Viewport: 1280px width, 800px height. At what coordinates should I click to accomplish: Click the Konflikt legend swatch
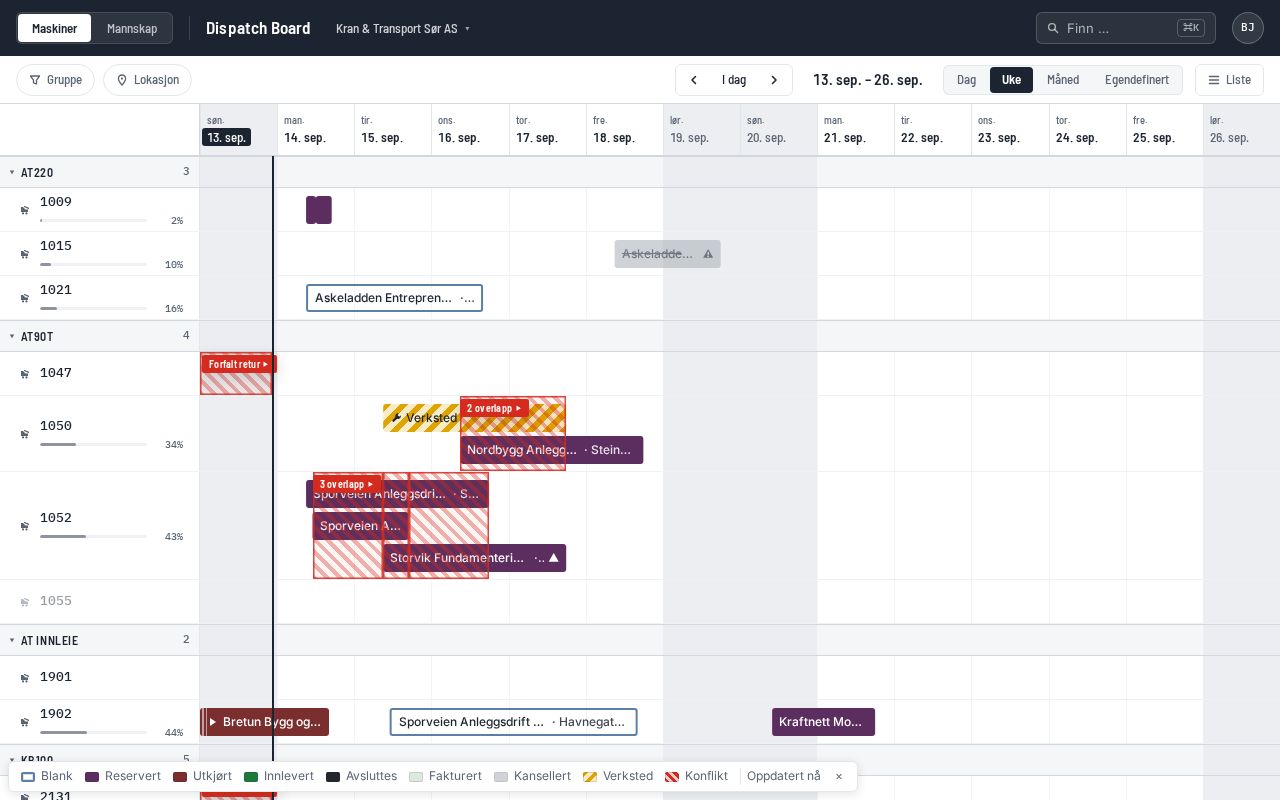pos(672,776)
